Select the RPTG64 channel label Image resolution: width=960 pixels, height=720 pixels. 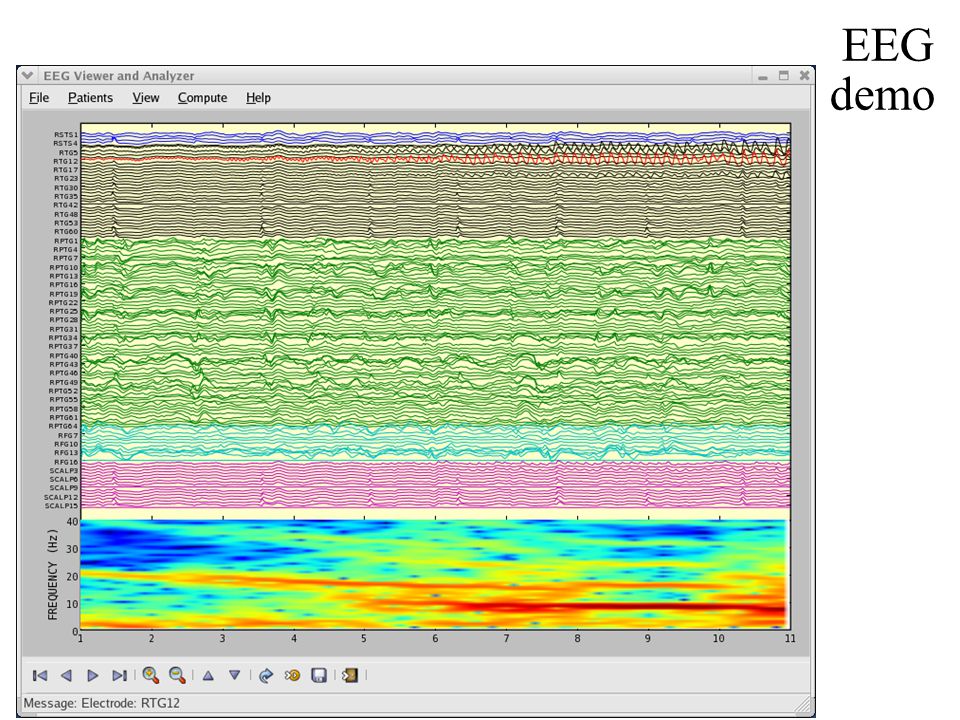click(64, 426)
